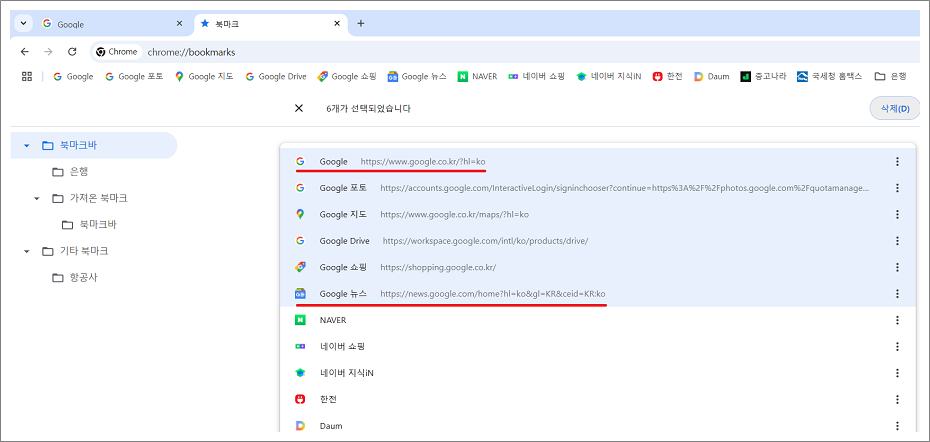Open 국세청 홈택스 bookmark in bookmarks bar
Image resolution: width=930 pixels, height=442 pixels.
[829, 77]
